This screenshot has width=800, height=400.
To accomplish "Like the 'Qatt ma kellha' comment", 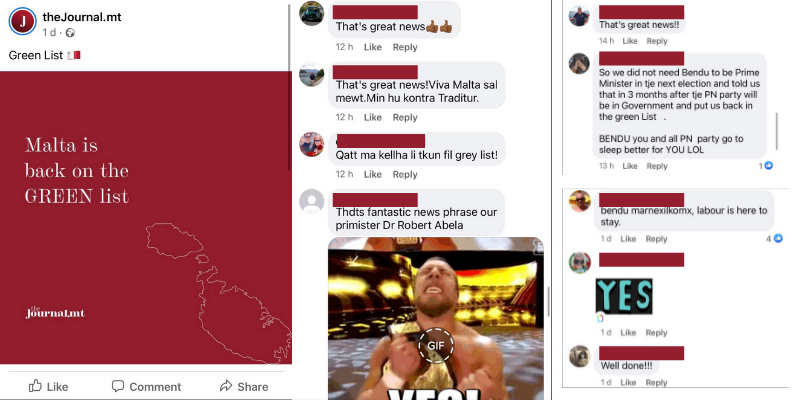I will coord(372,174).
